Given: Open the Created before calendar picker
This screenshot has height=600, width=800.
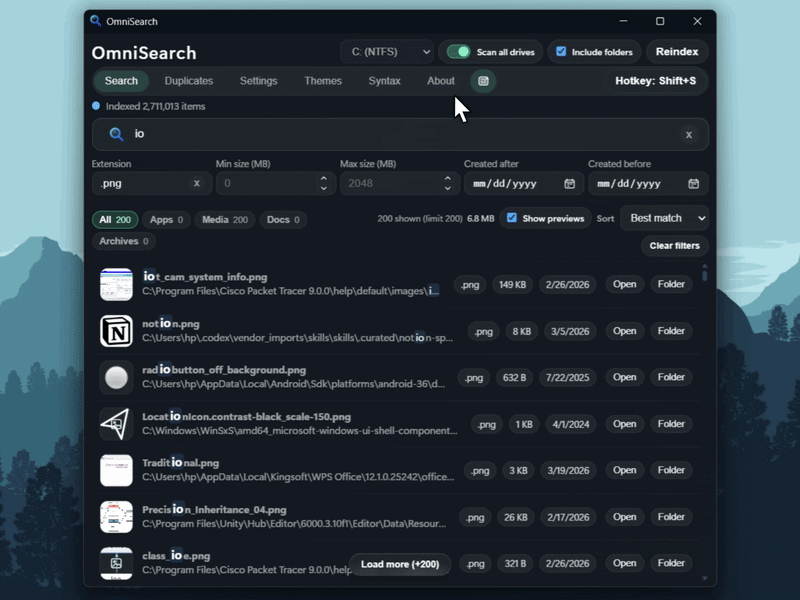Looking at the screenshot, I should (x=693, y=184).
